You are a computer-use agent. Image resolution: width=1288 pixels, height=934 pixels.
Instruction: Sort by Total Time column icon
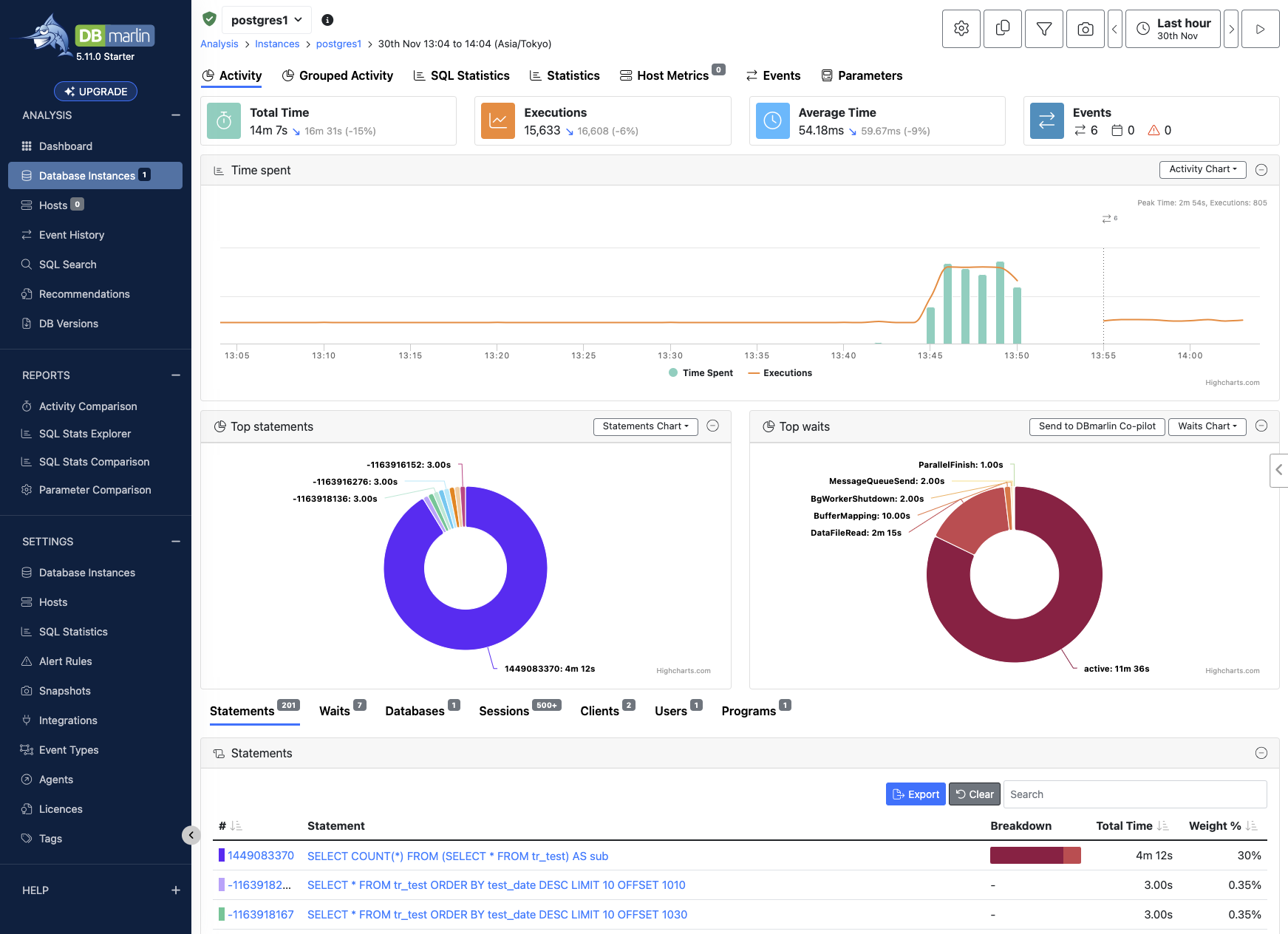pyautogui.click(x=1163, y=826)
